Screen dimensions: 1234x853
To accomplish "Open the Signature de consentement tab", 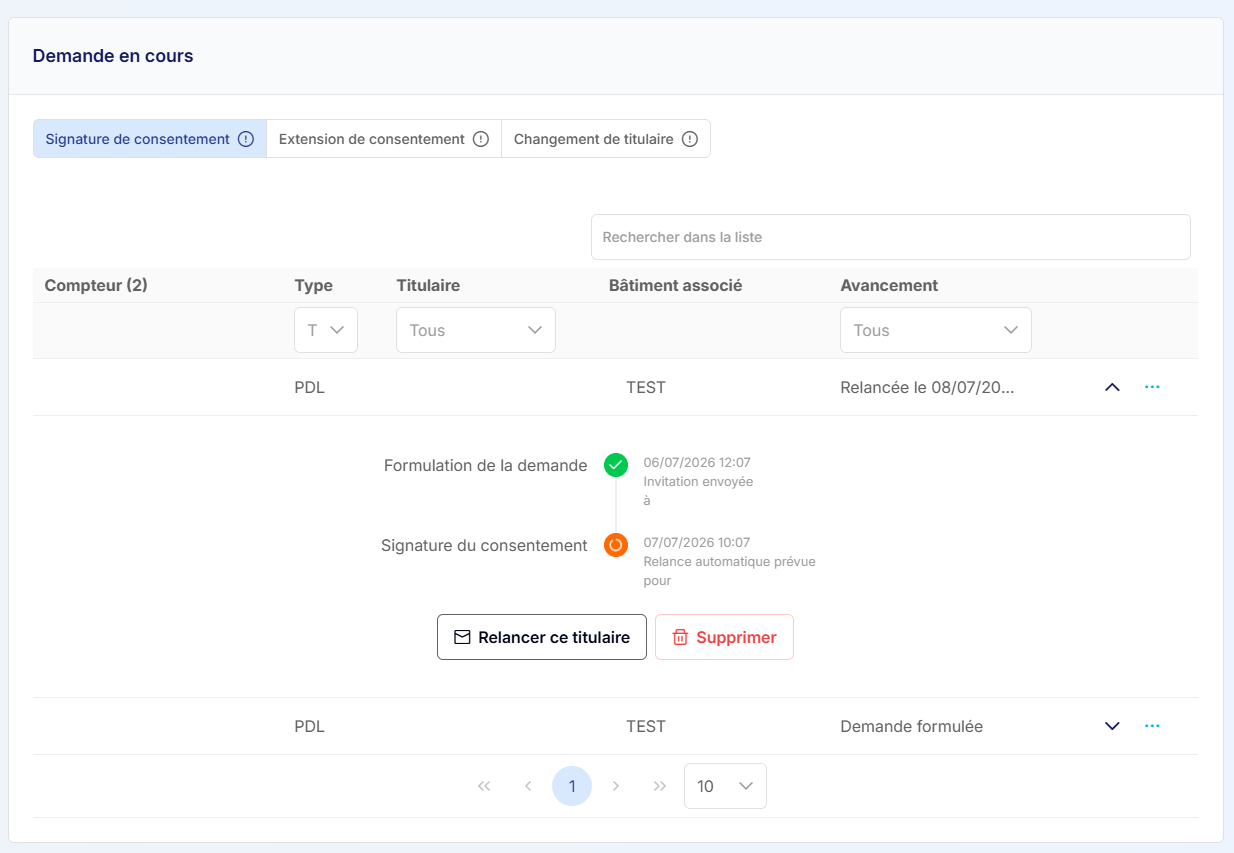I will pos(150,139).
